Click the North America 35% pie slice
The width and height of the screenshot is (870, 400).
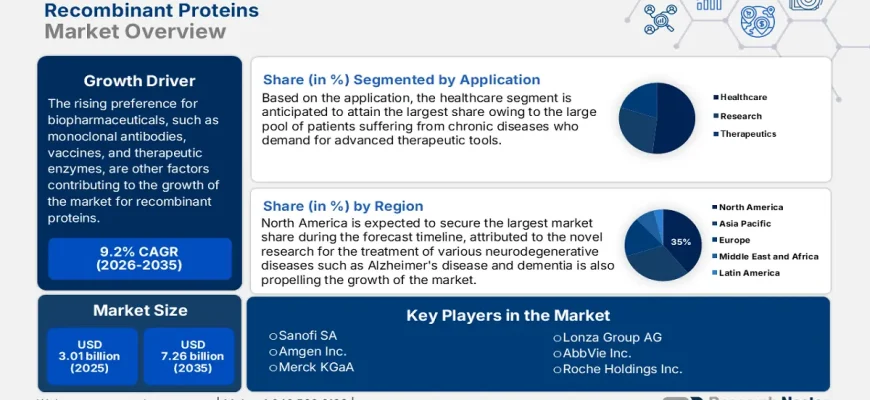click(x=682, y=240)
